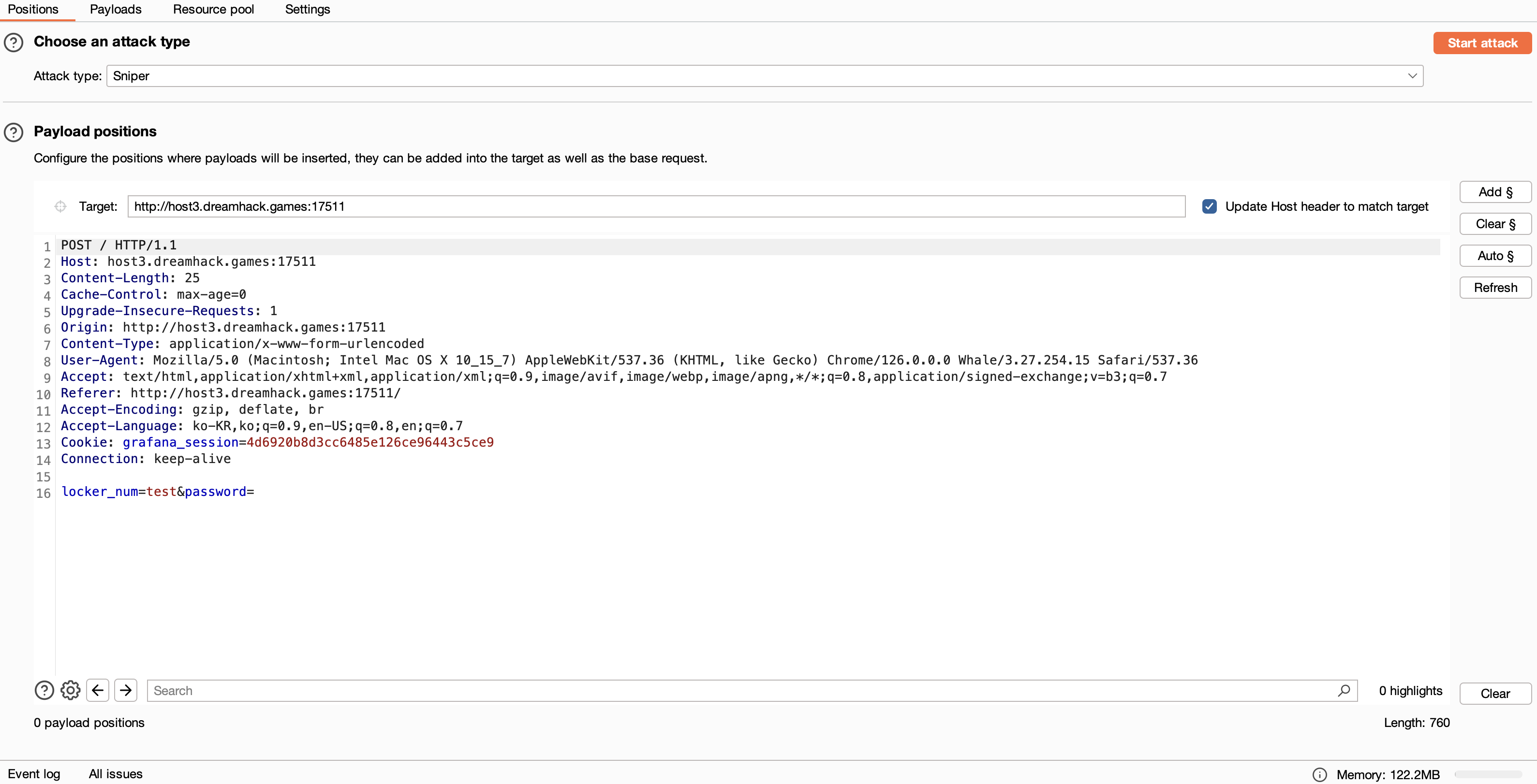Go to next search match arrow
The width and height of the screenshot is (1537, 784).
[126, 690]
